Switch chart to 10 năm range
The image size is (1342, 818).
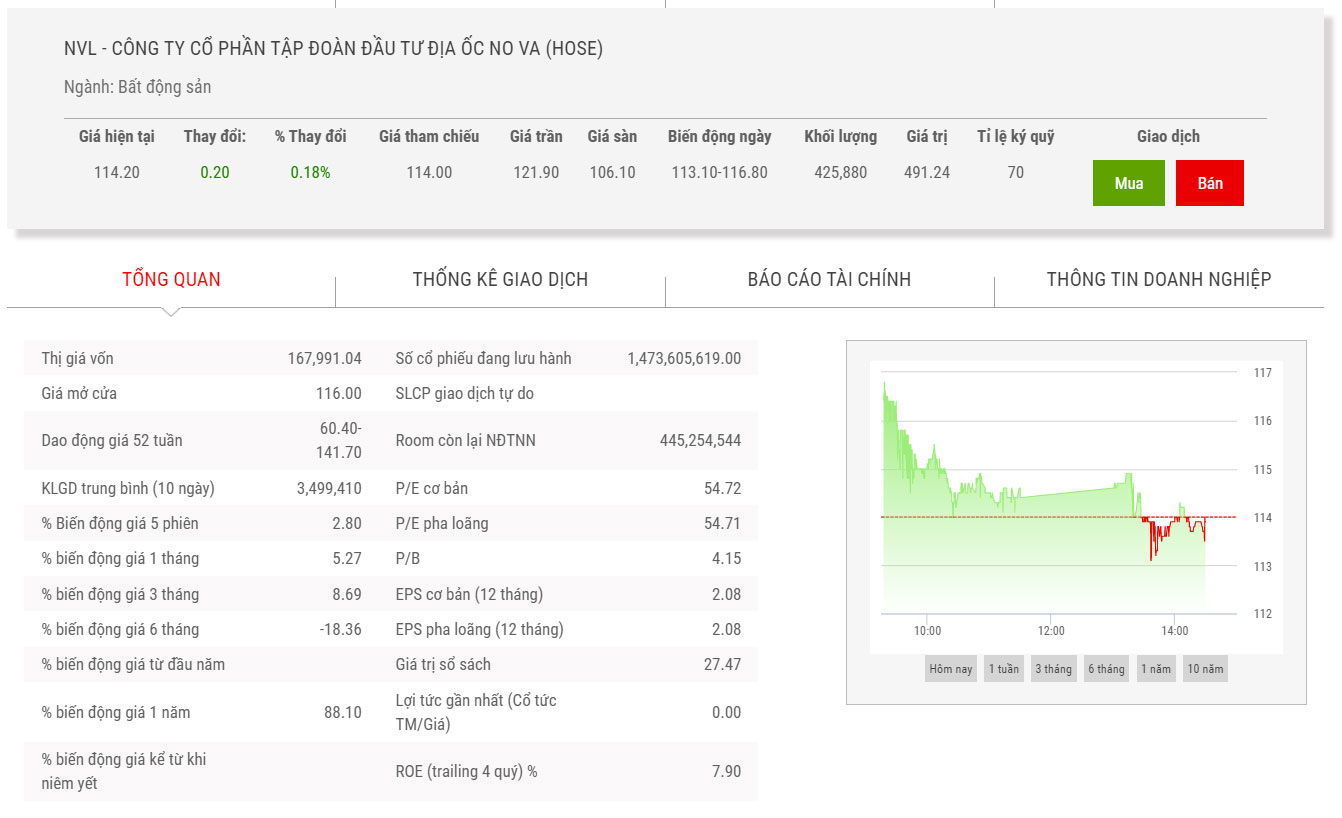[1205, 669]
